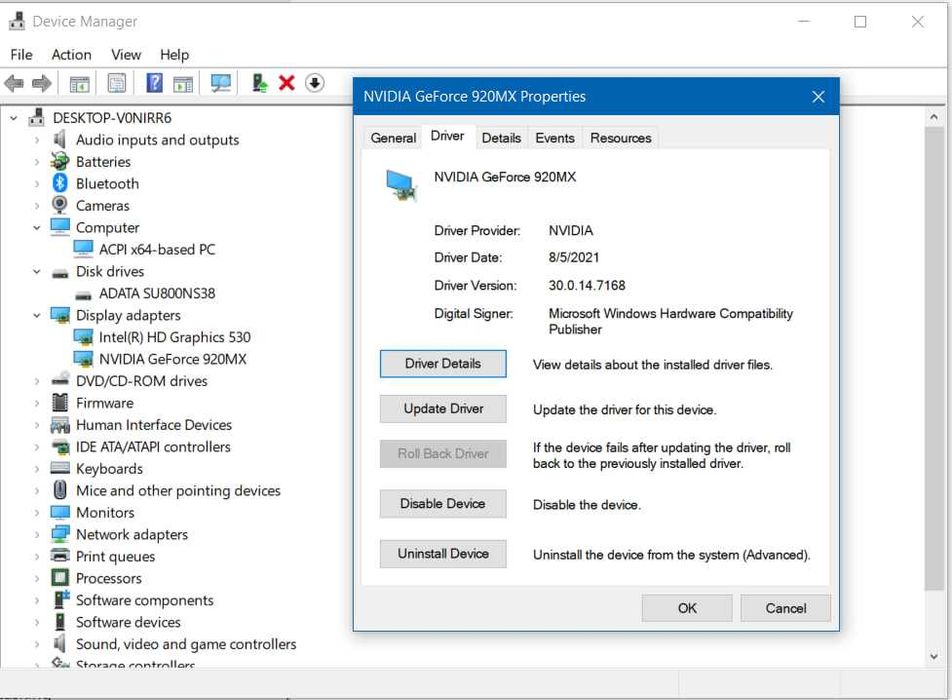Open the Properties toolbar icon
952x700 pixels.
click(117, 83)
